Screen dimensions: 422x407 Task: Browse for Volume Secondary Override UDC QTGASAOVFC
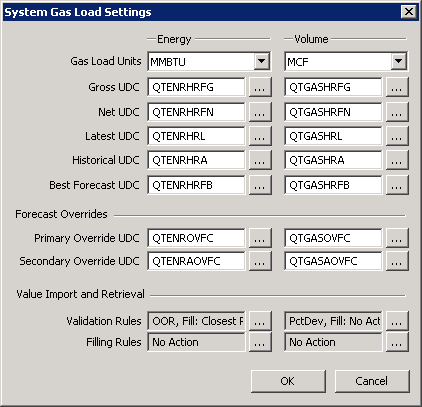pos(397,261)
